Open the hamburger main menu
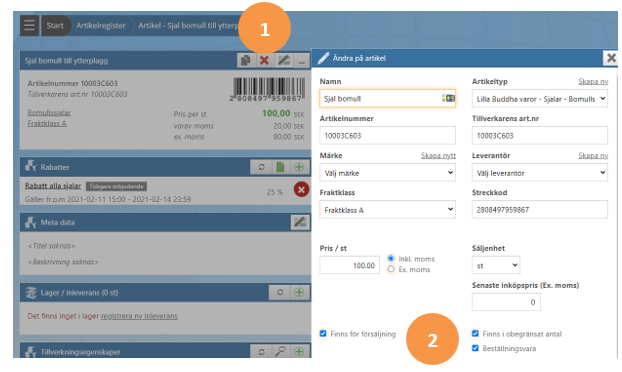622x372 pixels. tap(29, 25)
